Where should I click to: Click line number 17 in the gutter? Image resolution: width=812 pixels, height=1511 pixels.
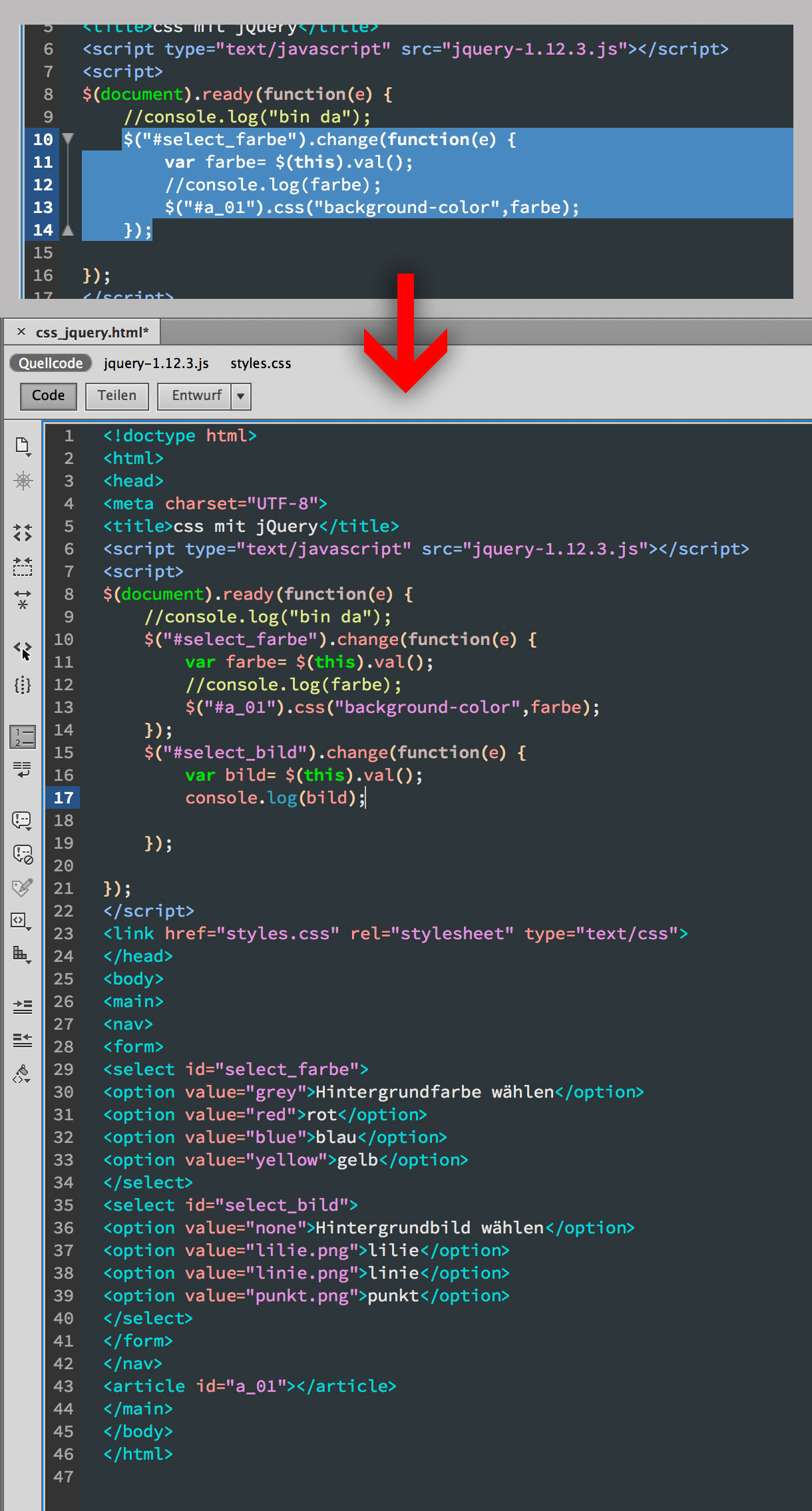coord(64,797)
